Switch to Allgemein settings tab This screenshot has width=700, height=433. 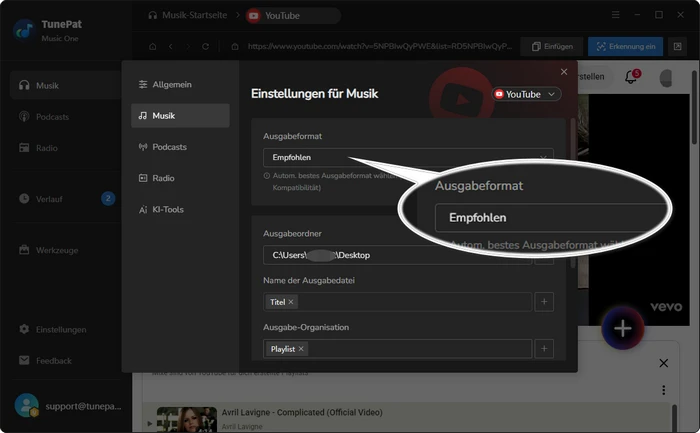[180, 84]
